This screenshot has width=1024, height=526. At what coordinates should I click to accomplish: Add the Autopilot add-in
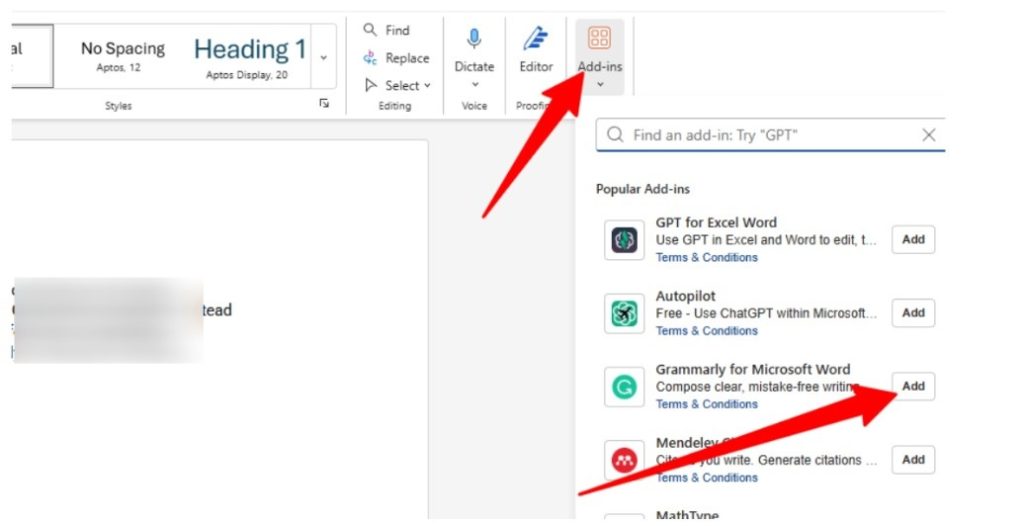click(913, 312)
